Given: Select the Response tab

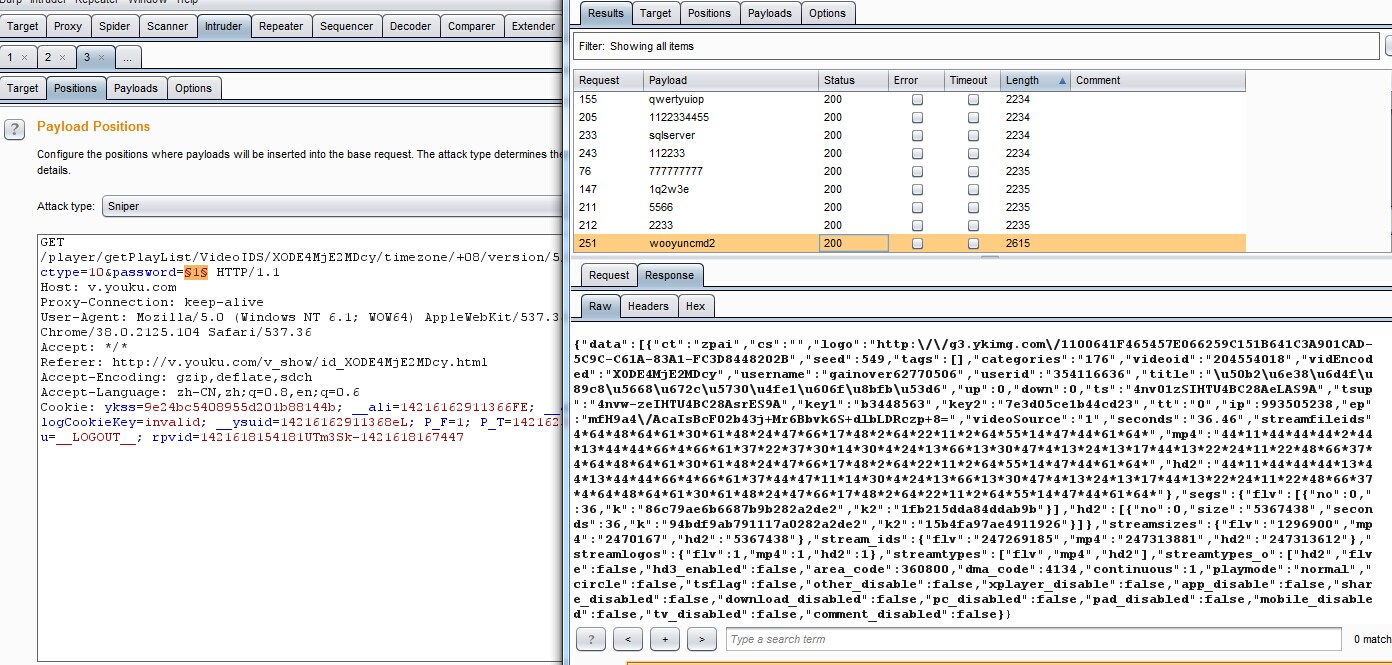Looking at the screenshot, I should coord(670,275).
